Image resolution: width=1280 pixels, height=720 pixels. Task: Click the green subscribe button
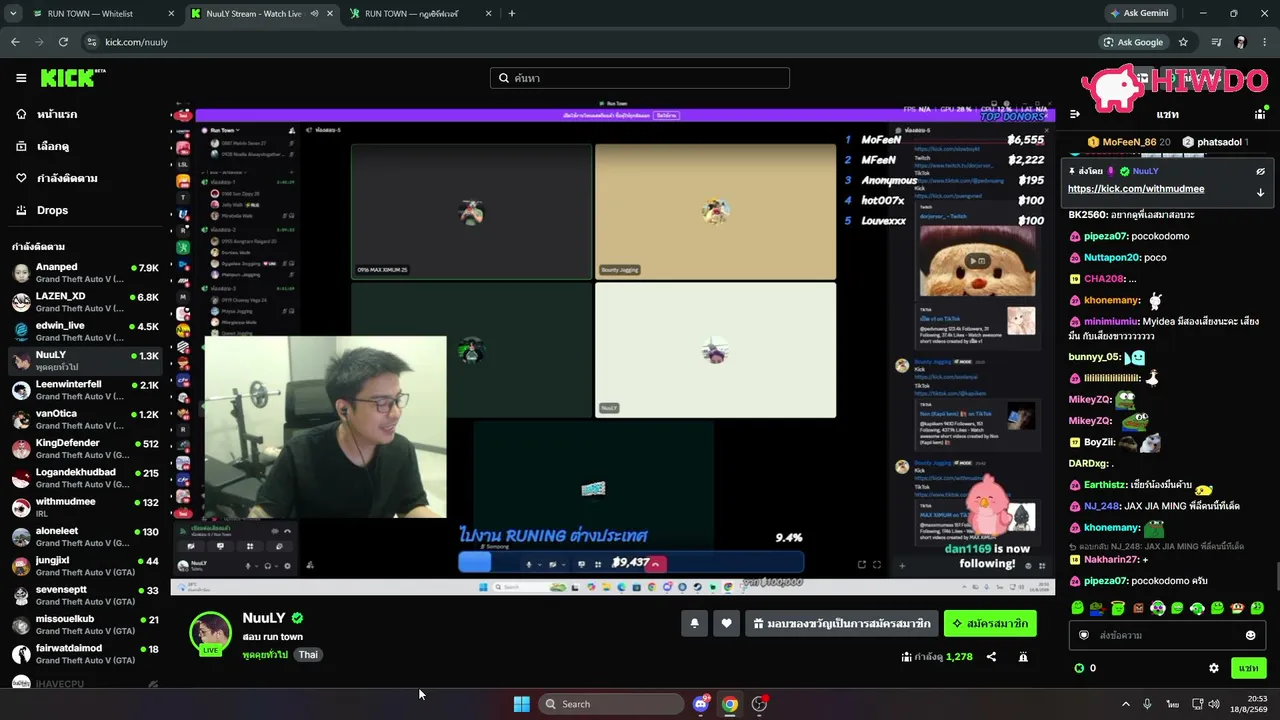[990, 624]
